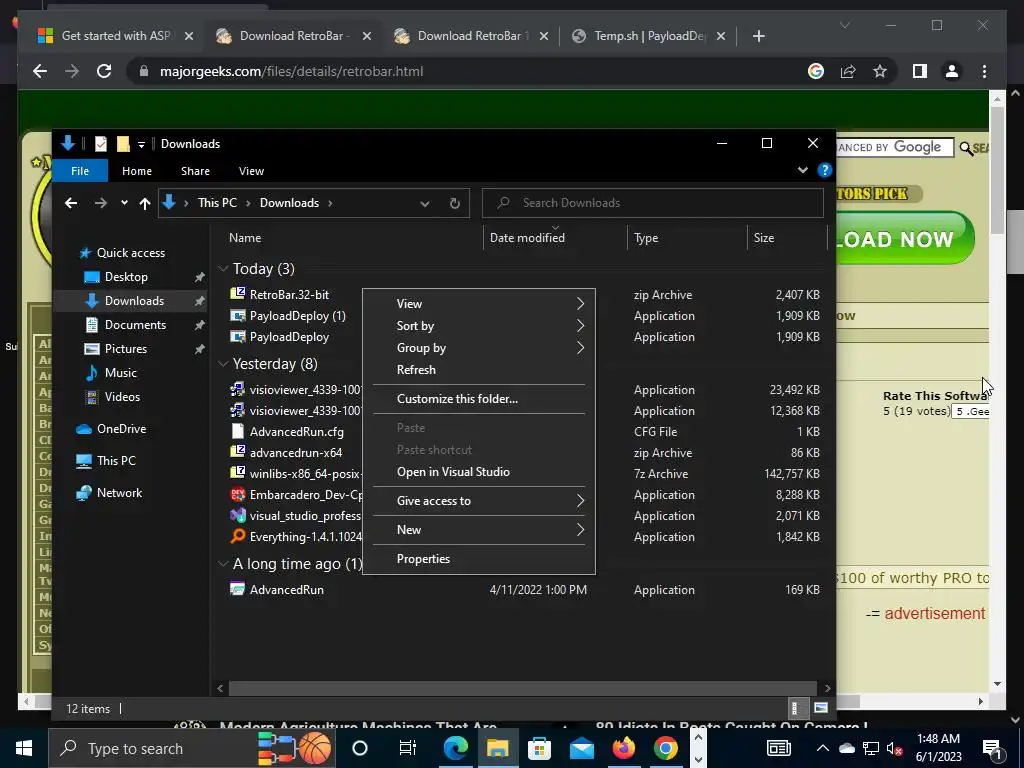
Task: Select This PC in navigation pane
Action: tap(116, 461)
